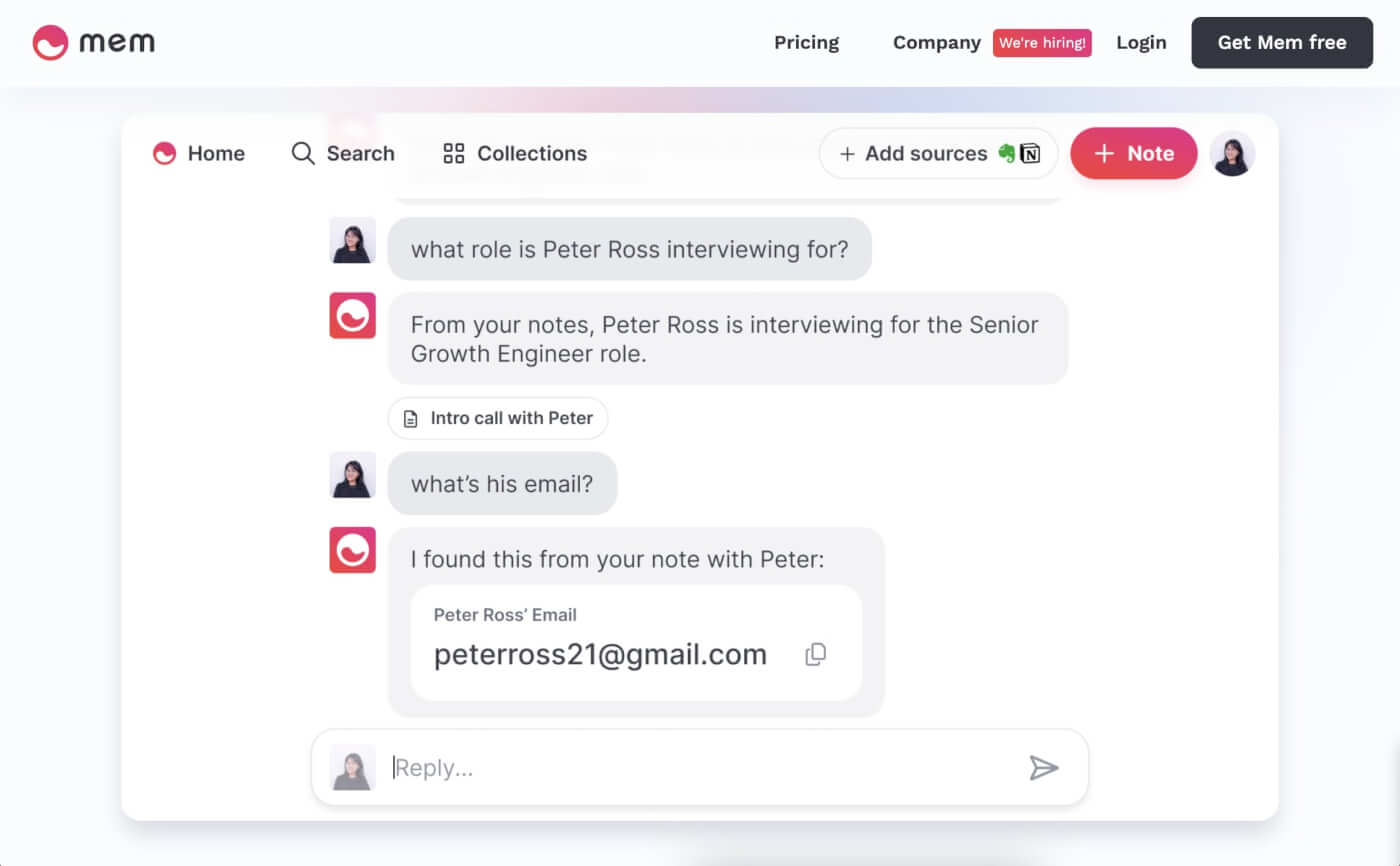Screen dimensions: 1400x866
Task: Focus the Reply text field
Action: [700, 768]
